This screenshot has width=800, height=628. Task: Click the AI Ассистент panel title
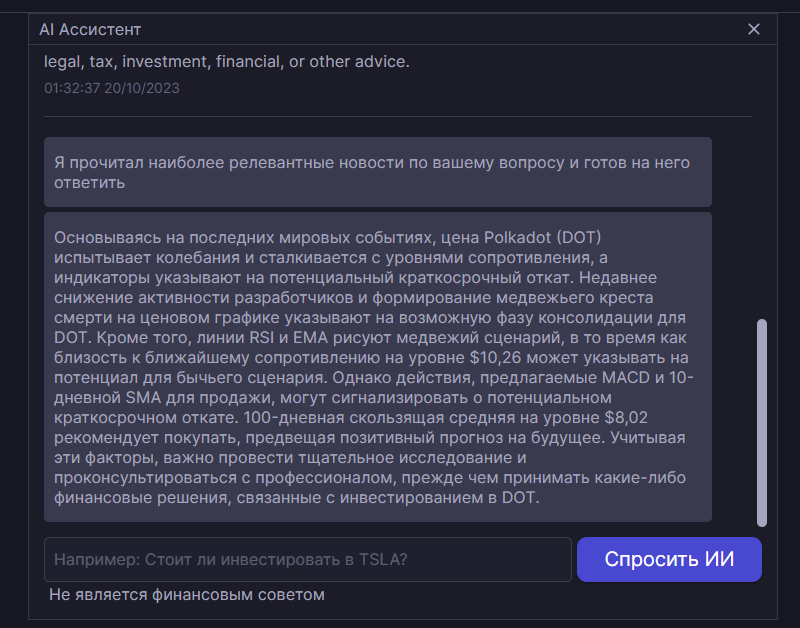tap(90, 30)
